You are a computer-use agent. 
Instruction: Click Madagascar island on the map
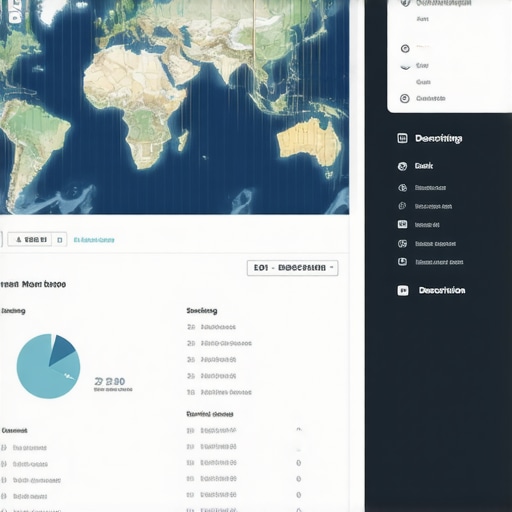(183, 141)
